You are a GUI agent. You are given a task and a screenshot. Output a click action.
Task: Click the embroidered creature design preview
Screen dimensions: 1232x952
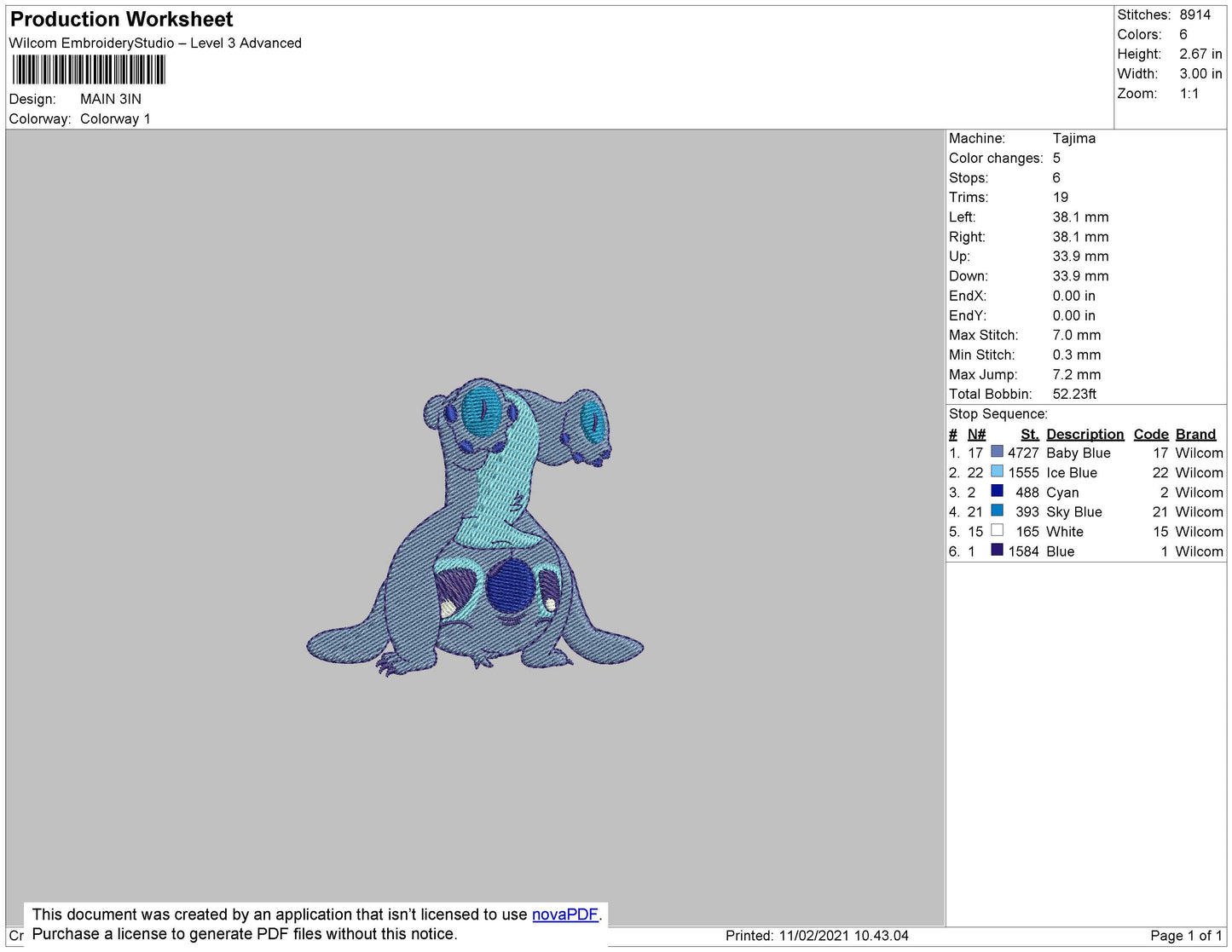pos(475,527)
